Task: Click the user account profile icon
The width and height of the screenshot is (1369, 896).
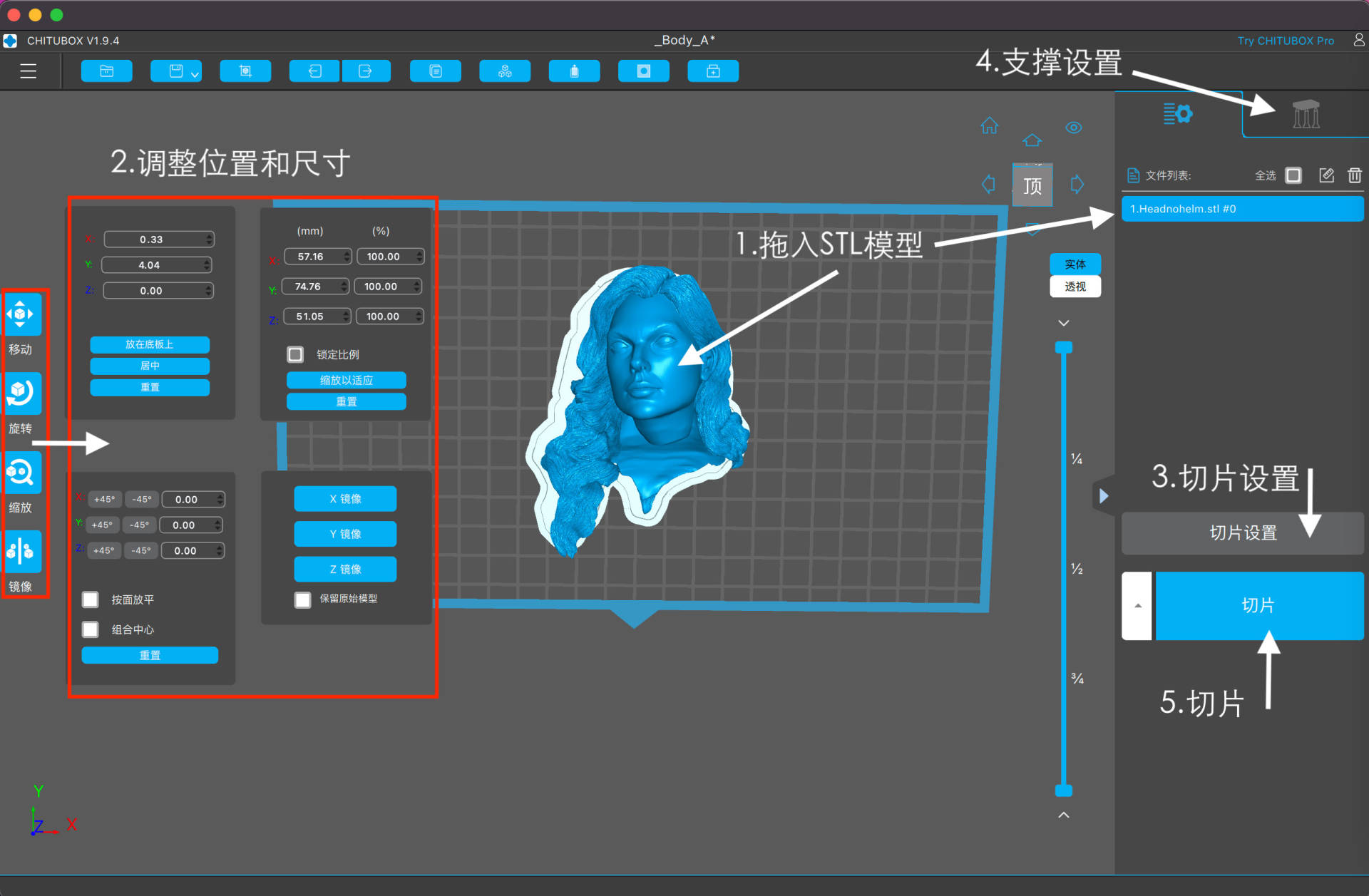Action: pyautogui.click(x=1359, y=40)
